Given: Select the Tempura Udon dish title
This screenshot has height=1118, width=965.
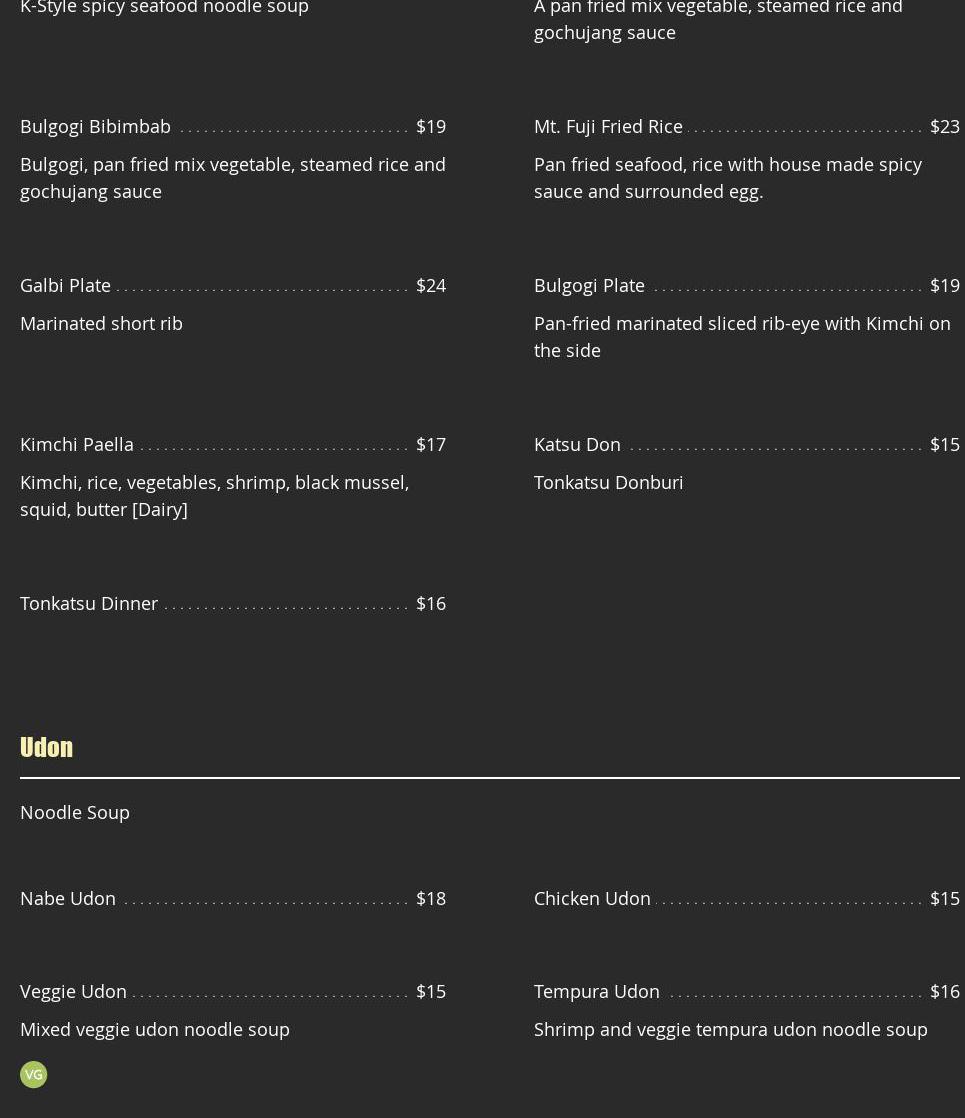Looking at the screenshot, I should point(597,991).
